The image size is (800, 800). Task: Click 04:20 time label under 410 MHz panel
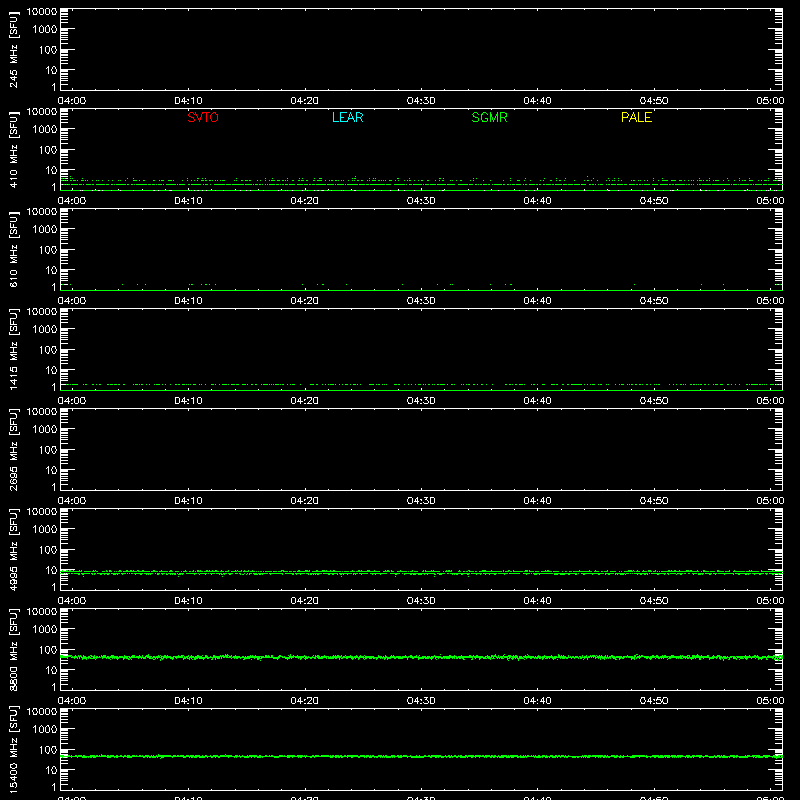(x=305, y=201)
